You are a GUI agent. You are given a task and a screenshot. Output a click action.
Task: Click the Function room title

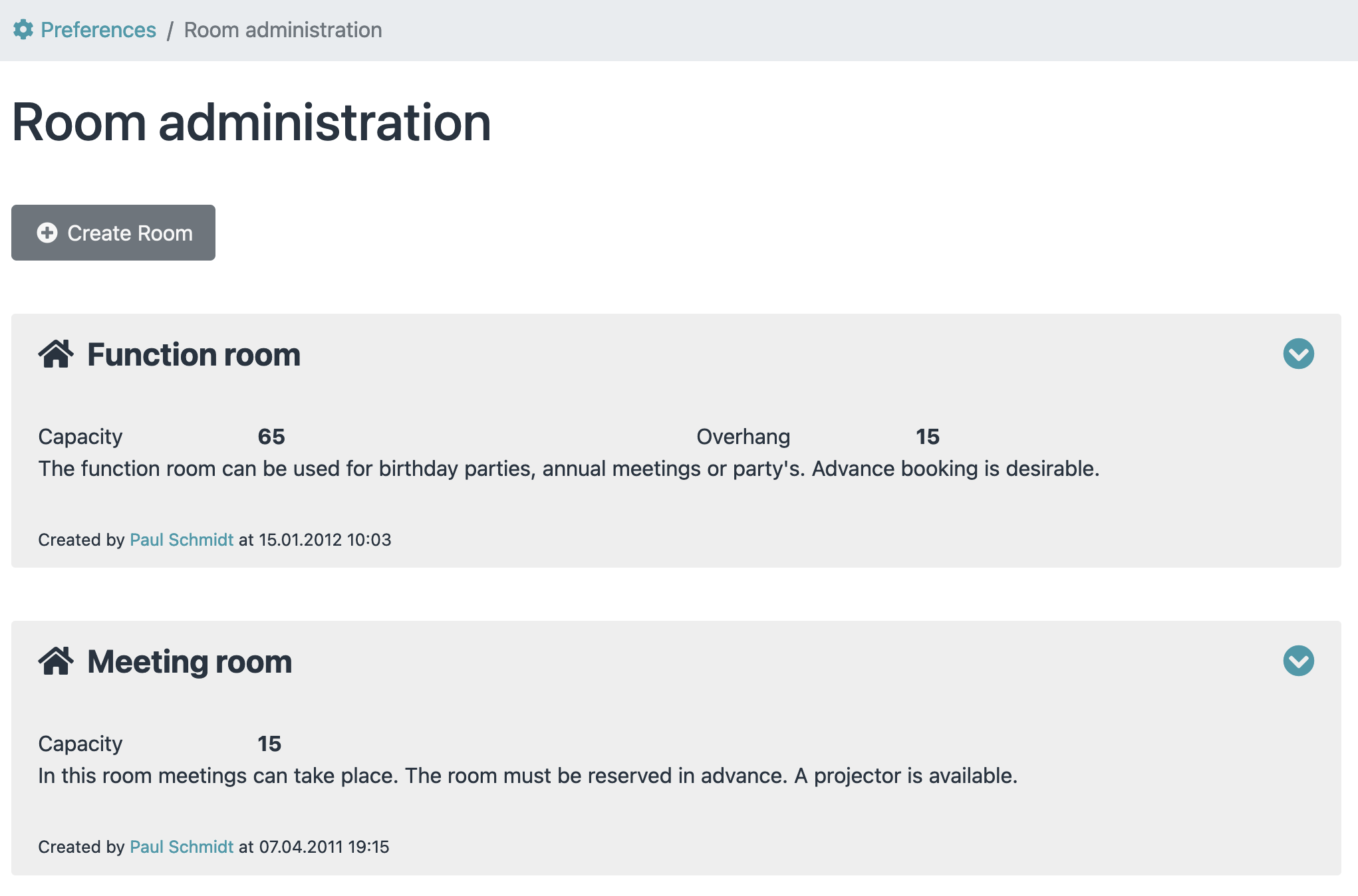coord(194,354)
